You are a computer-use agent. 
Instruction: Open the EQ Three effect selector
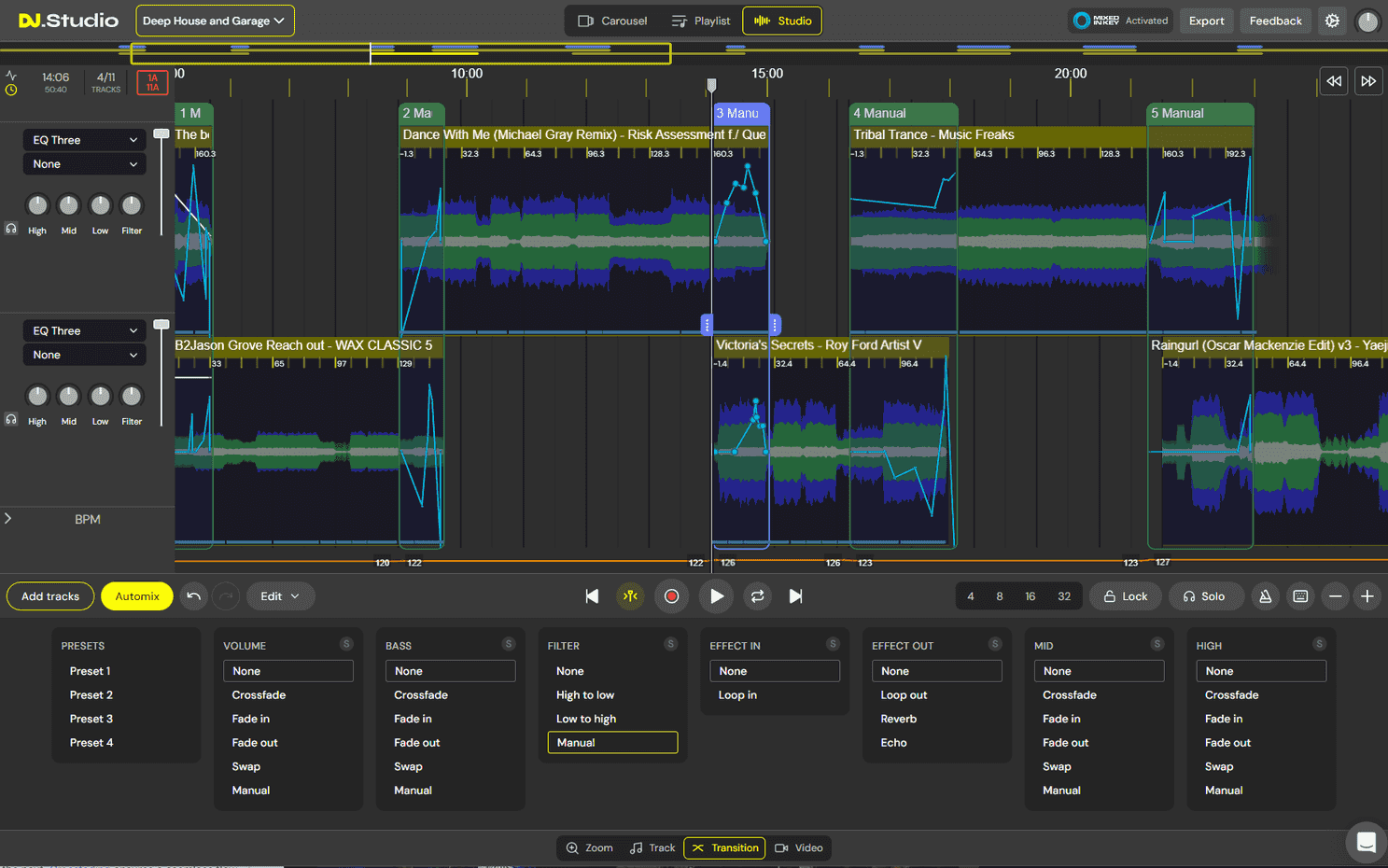(84, 139)
